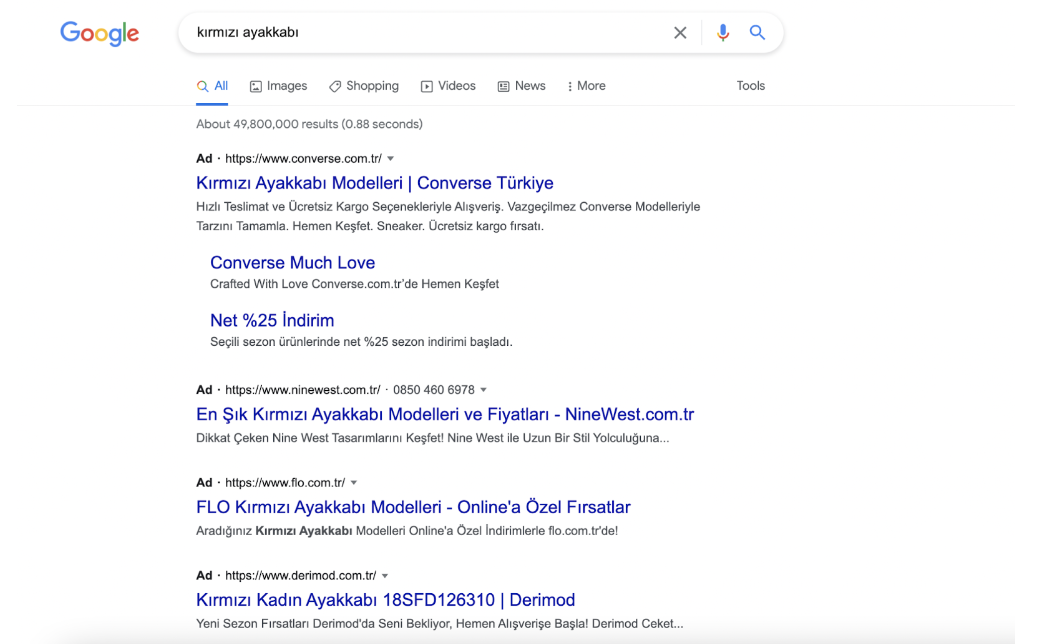Viewport: 1044px width, 644px height.
Task: Click the Seçili sezon ürünlerinde description text
Action: point(361,342)
